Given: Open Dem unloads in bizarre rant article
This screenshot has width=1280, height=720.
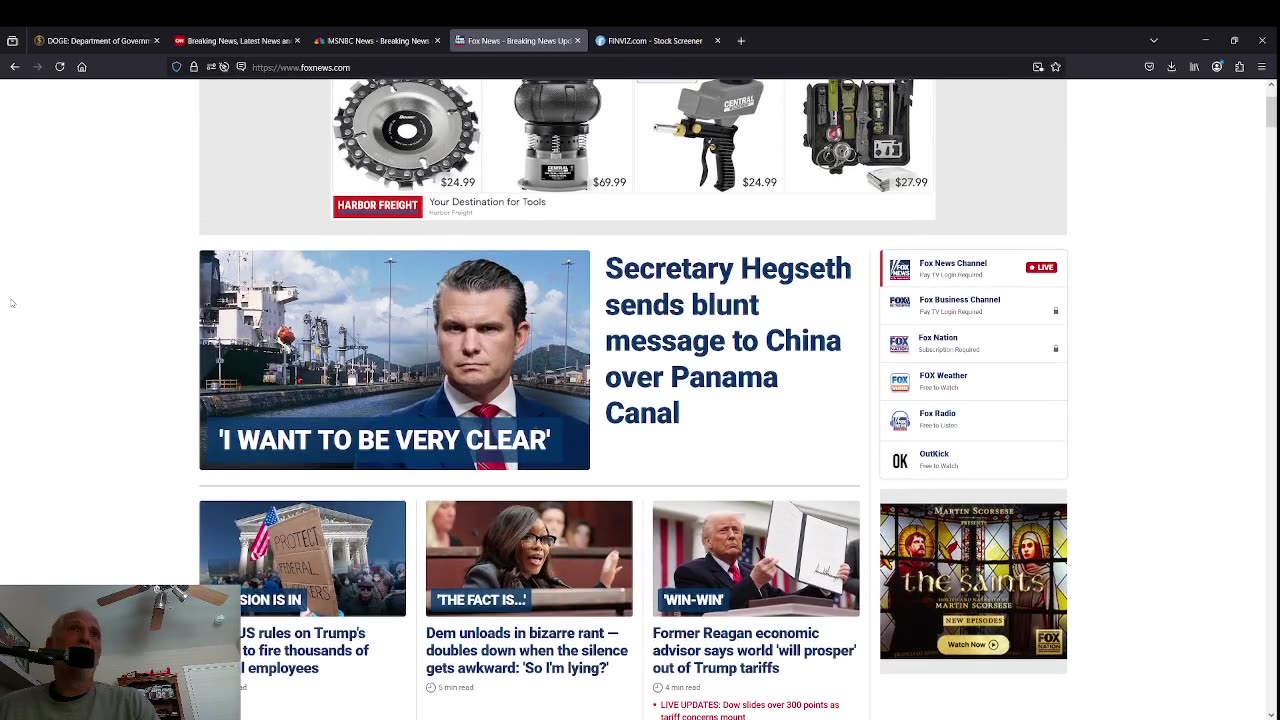Looking at the screenshot, I should click(x=527, y=650).
